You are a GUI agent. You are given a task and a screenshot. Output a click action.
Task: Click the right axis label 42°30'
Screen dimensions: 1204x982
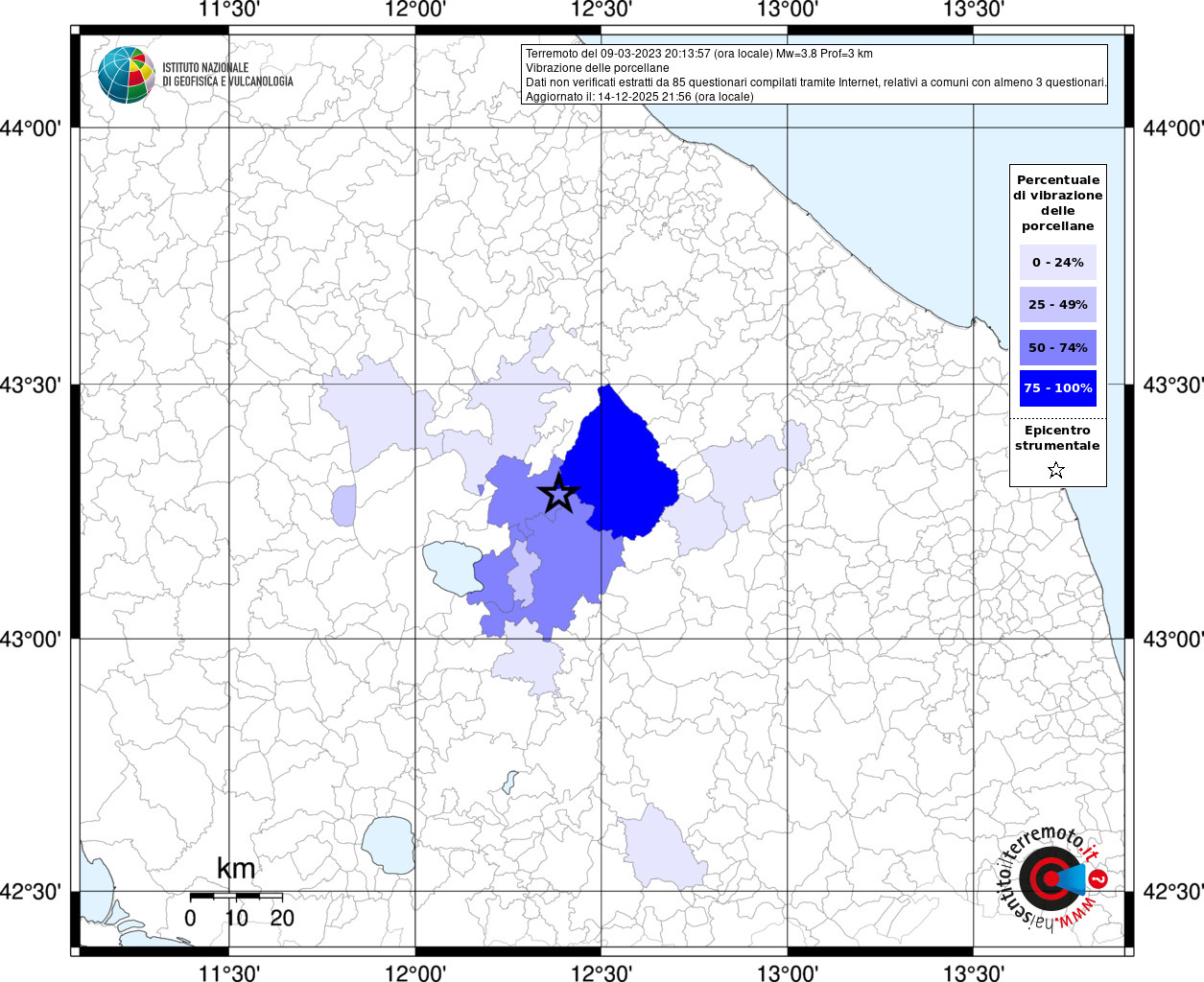(1173, 893)
